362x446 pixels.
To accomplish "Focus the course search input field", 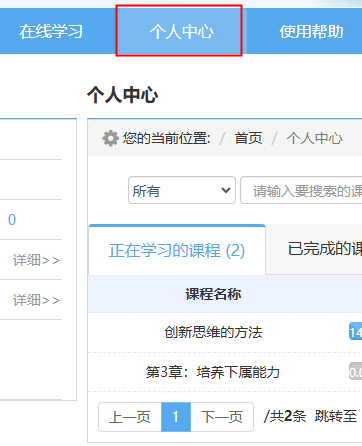I will [301, 190].
